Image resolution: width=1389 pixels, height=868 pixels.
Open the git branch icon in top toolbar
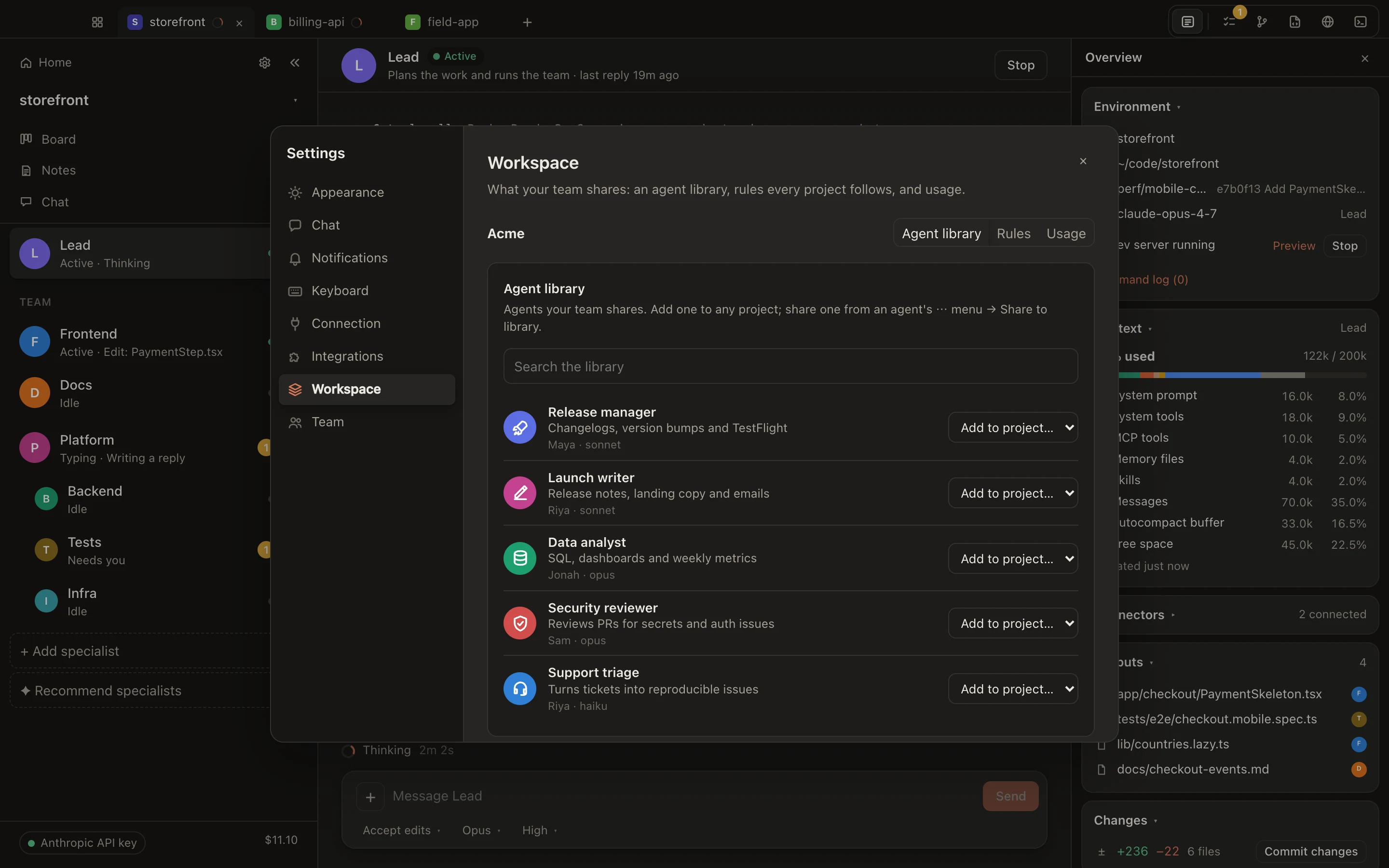[1262, 22]
